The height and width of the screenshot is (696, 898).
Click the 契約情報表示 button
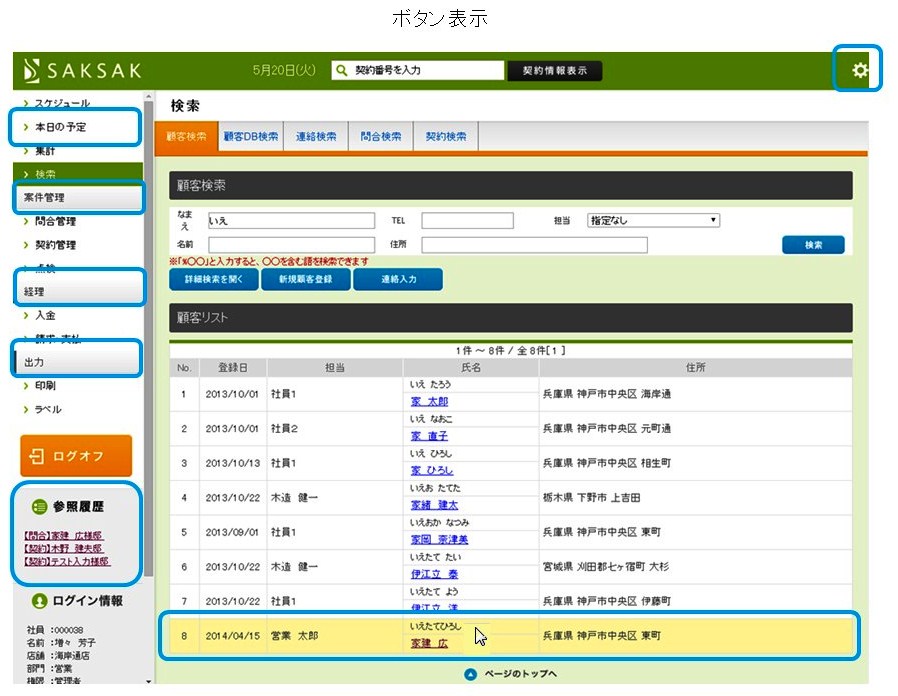point(554,70)
